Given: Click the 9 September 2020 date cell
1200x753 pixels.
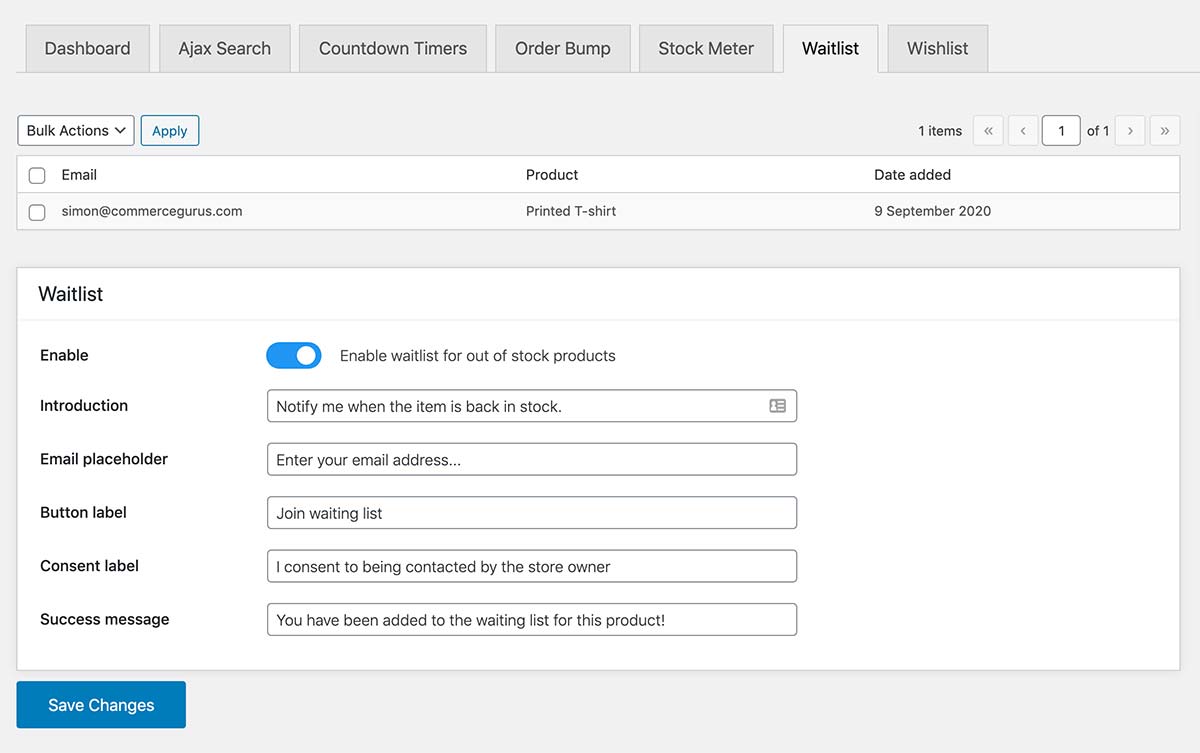Looking at the screenshot, I should [933, 212].
